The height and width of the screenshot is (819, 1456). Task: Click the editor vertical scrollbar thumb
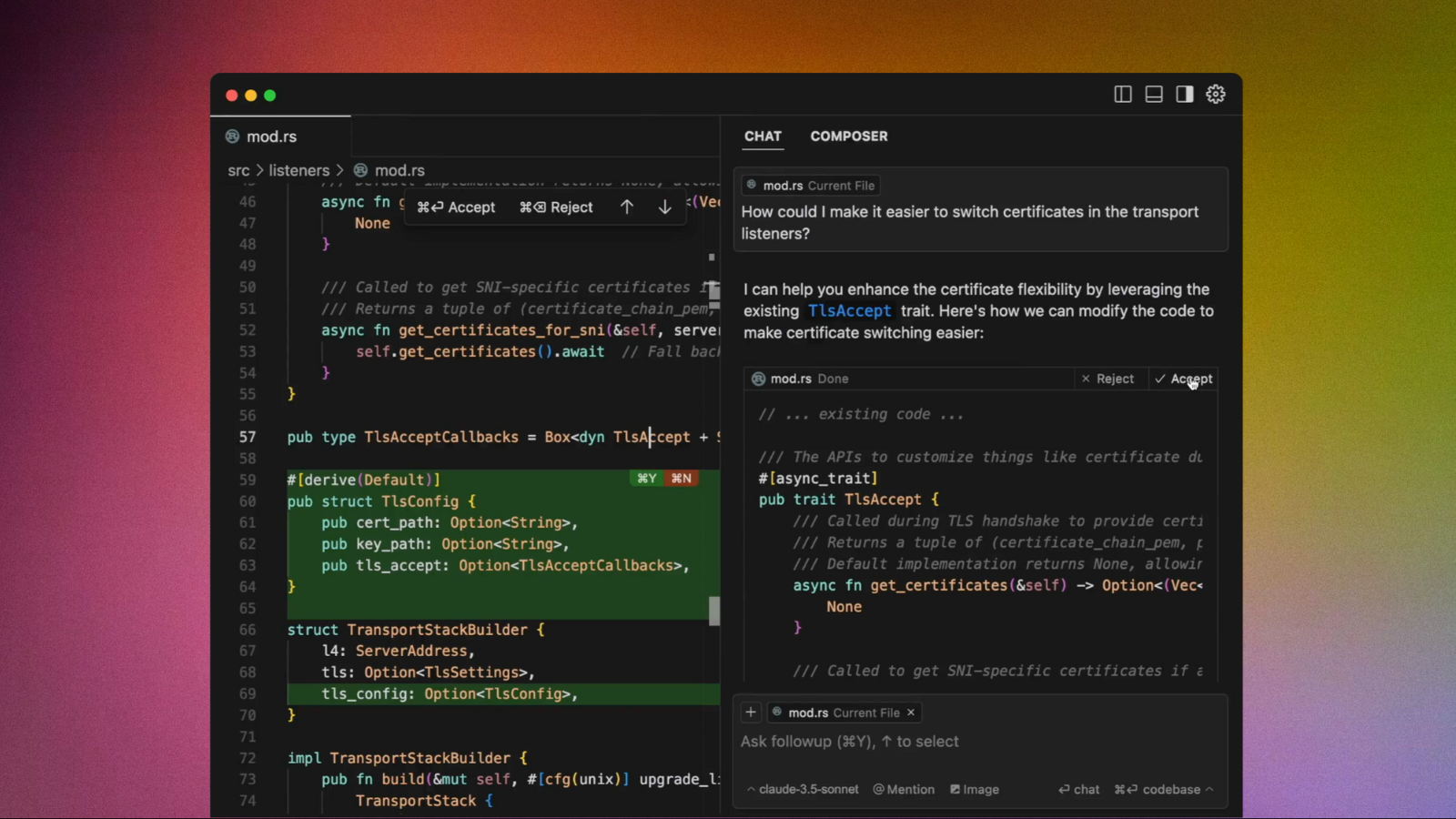click(714, 611)
